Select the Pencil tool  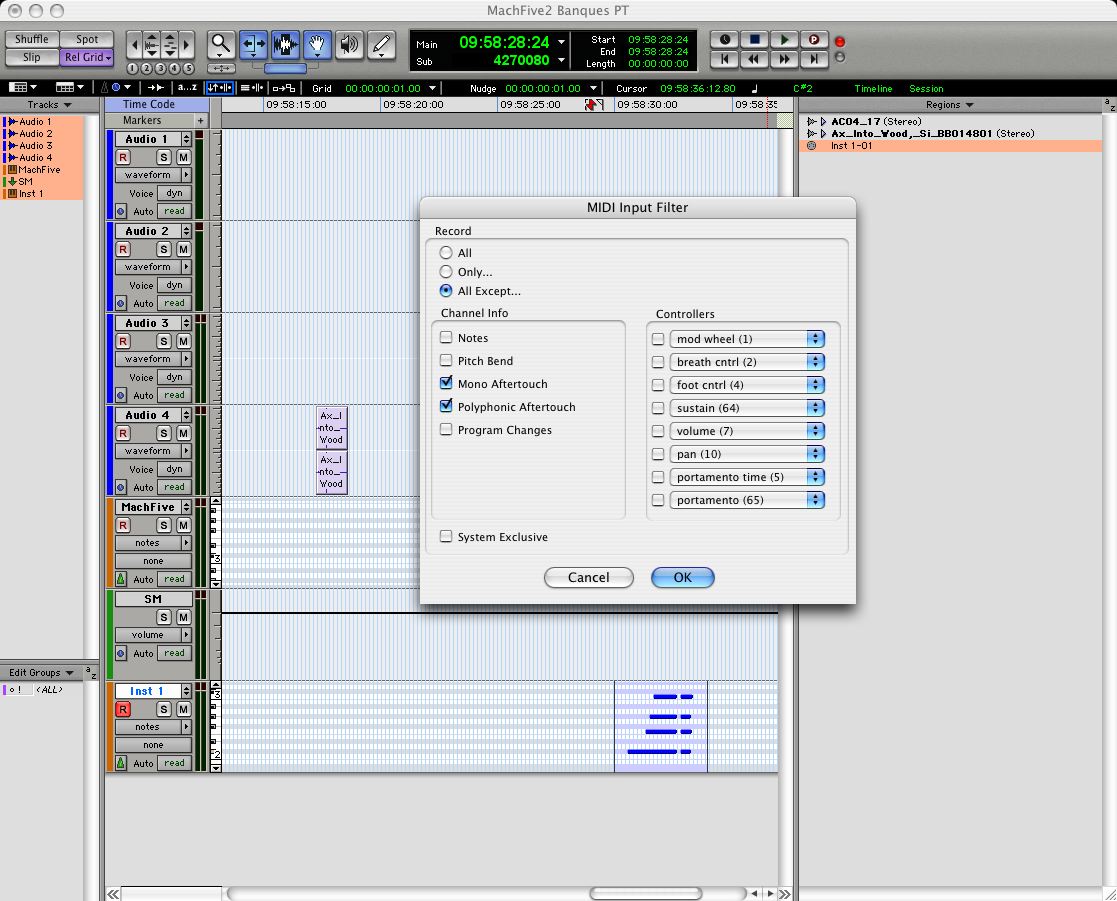pos(381,44)
